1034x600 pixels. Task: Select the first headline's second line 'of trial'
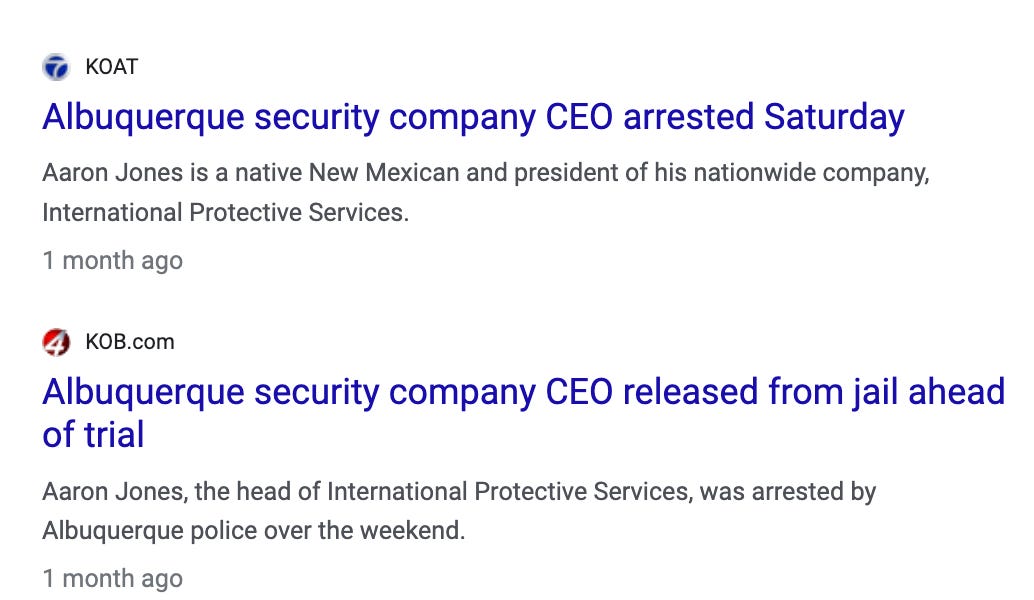(x=93, y=434)
